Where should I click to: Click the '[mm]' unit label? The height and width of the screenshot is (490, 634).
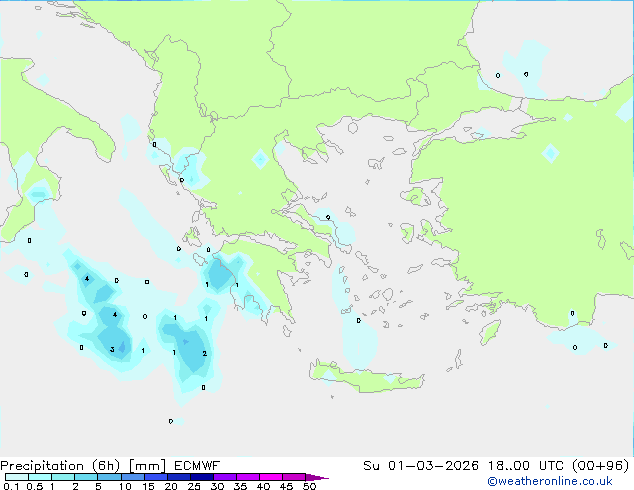(147, 466)
